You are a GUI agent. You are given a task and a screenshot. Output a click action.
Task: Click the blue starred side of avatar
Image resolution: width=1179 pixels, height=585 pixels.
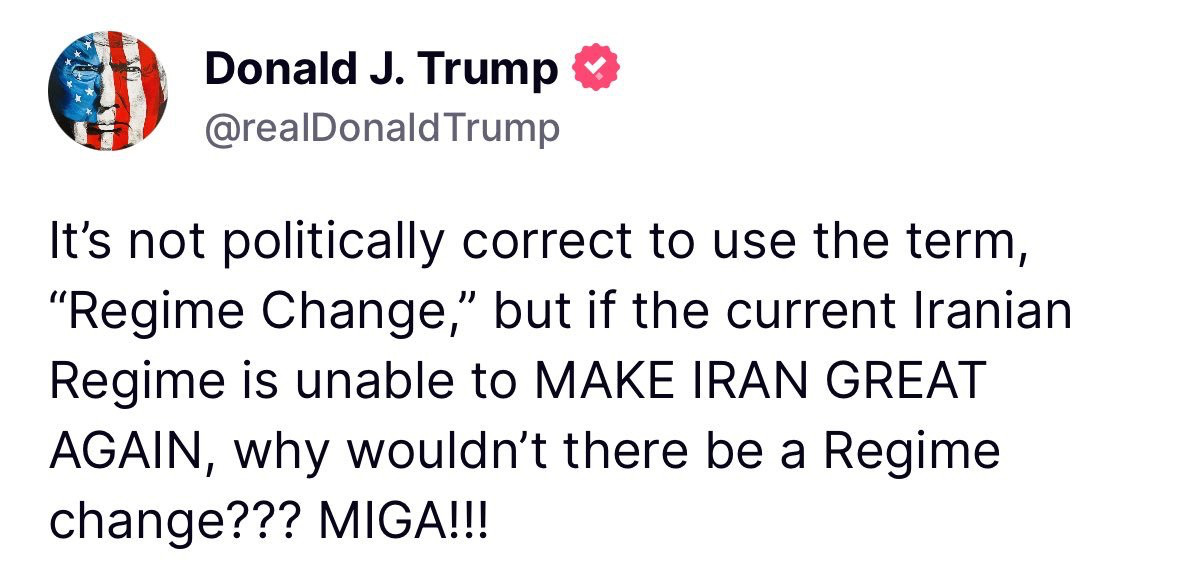click(x=77, y=88)
